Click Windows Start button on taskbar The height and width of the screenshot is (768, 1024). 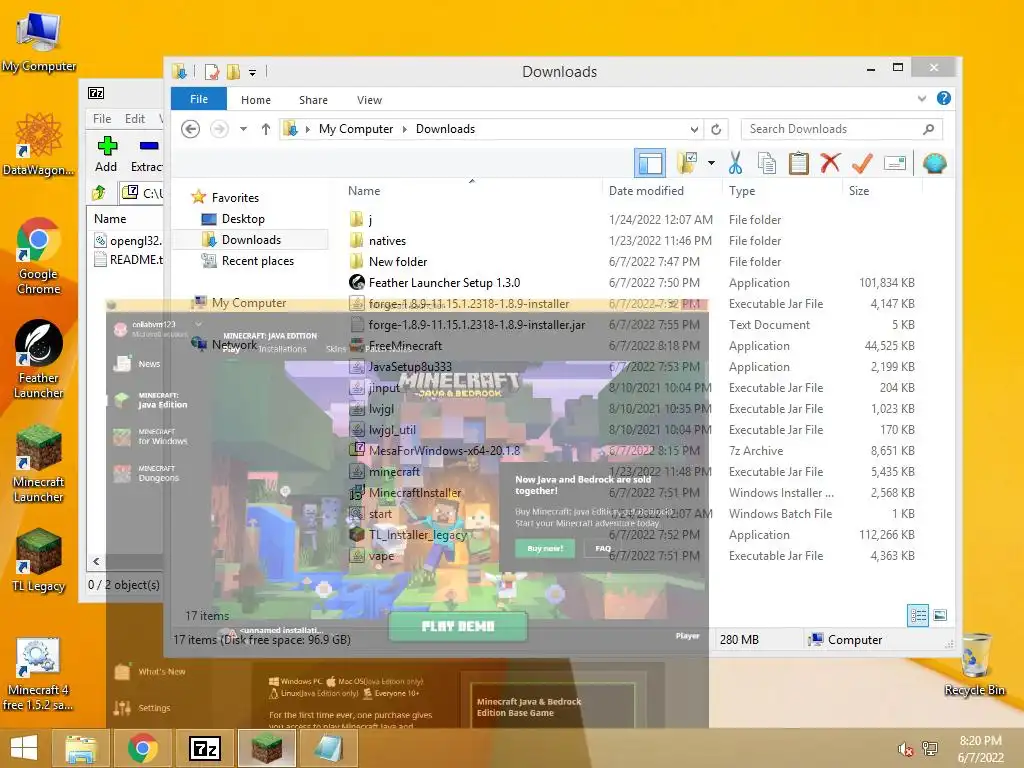(24, 748)
